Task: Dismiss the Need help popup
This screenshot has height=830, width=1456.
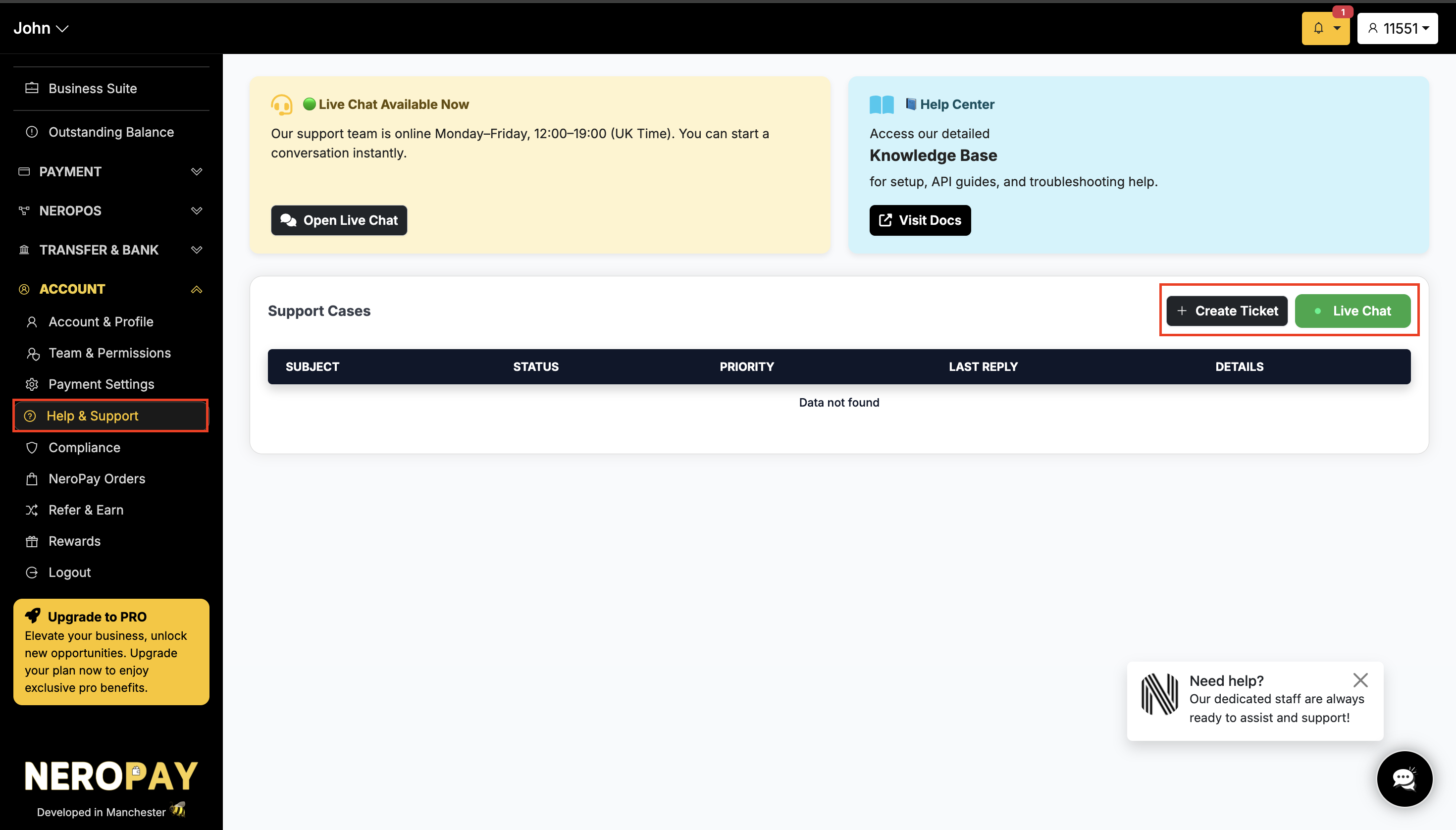Action: (x=1361, y=679)
